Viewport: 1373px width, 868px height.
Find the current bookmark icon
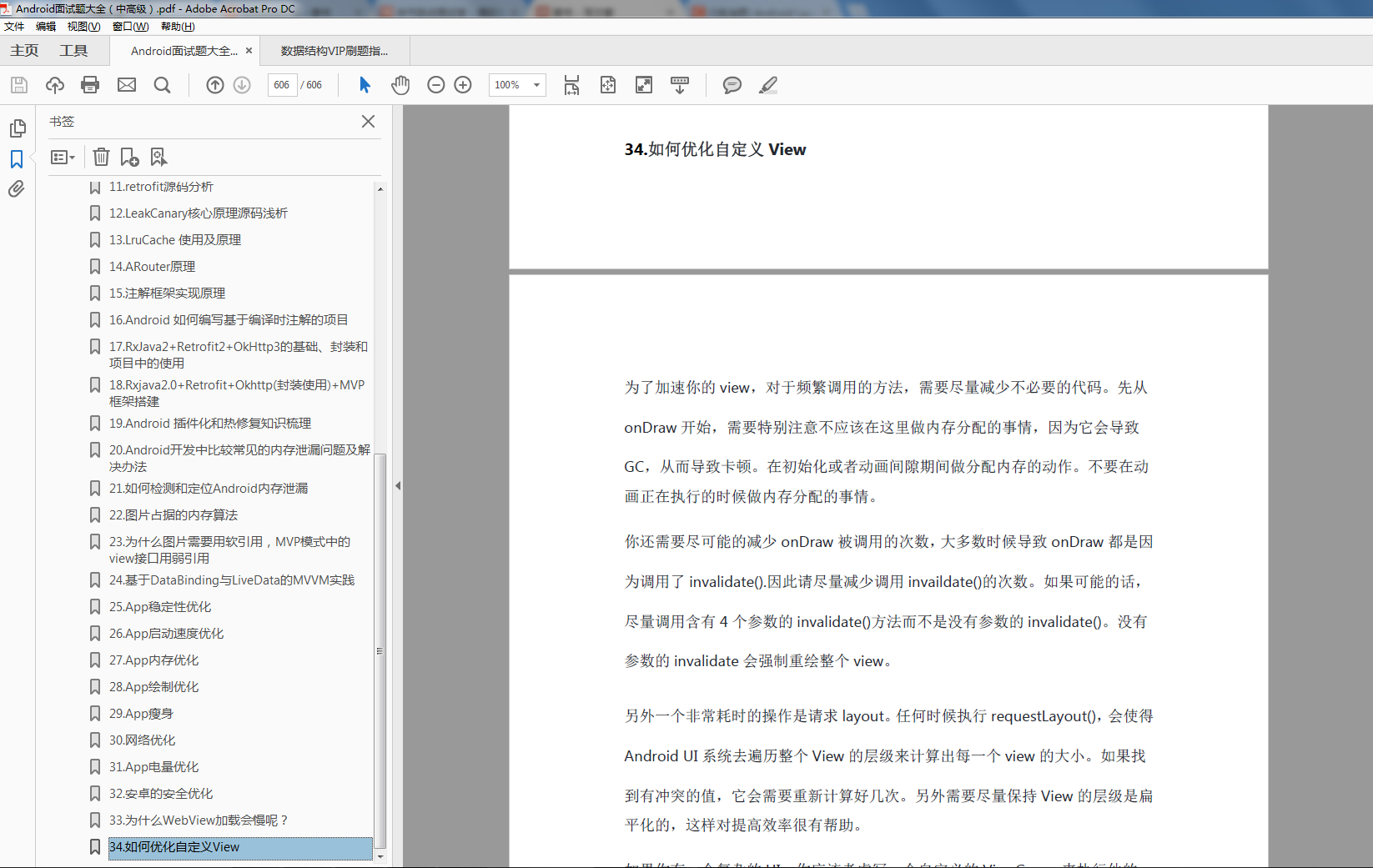point(158,157)
